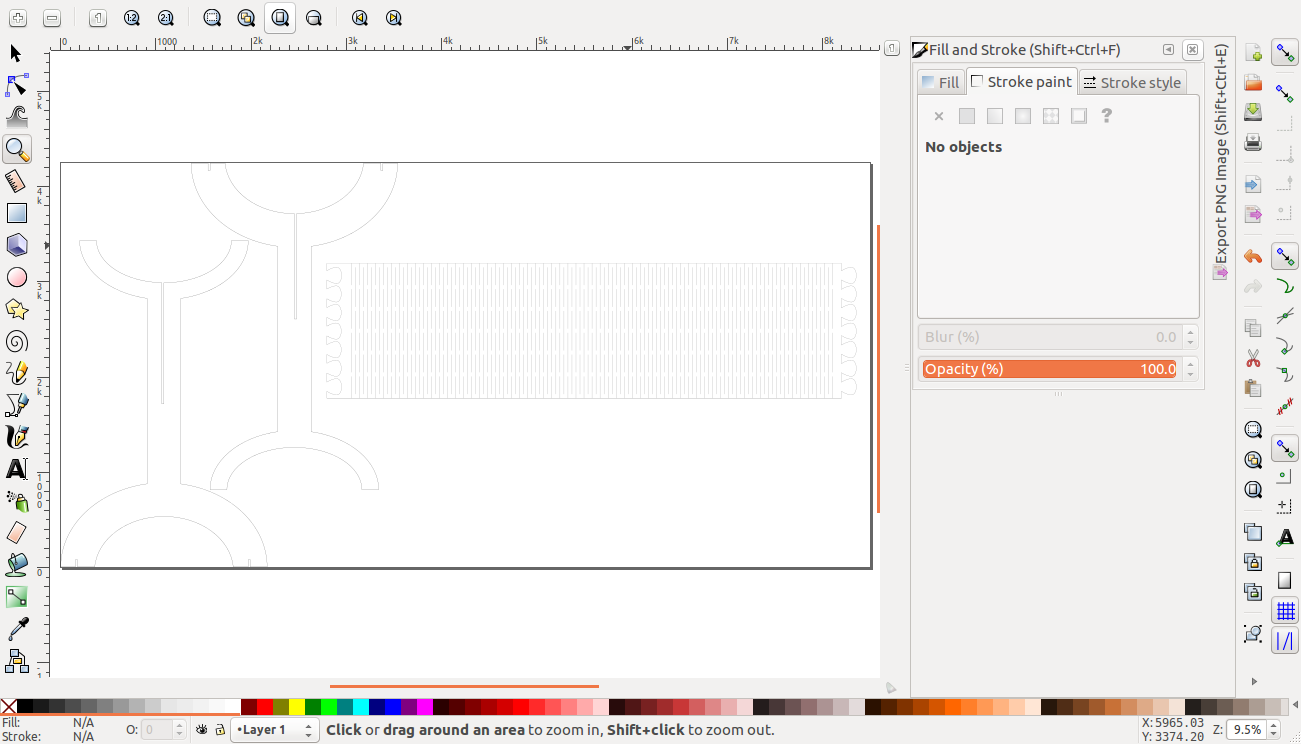Screen dimensions: 1301x744
Task: Toggle snap to grids
Action: 1285,611
